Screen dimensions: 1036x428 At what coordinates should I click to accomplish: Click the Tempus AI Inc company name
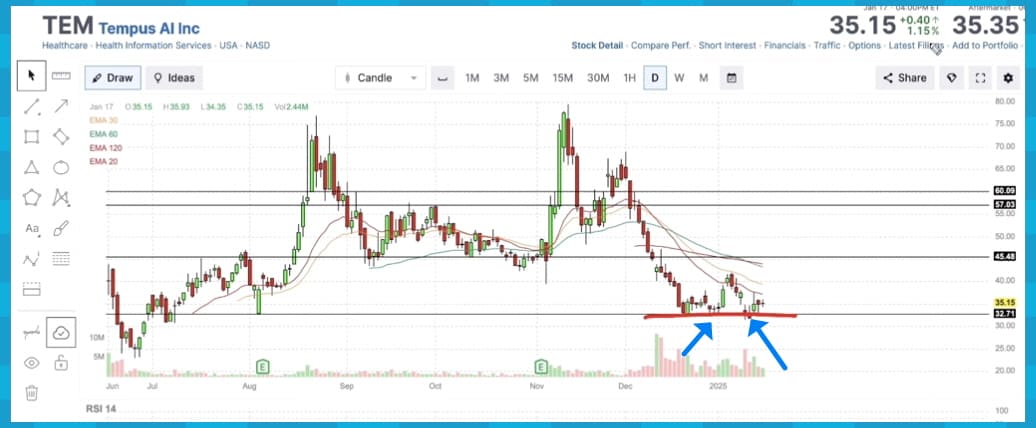(x=149, y=28)
